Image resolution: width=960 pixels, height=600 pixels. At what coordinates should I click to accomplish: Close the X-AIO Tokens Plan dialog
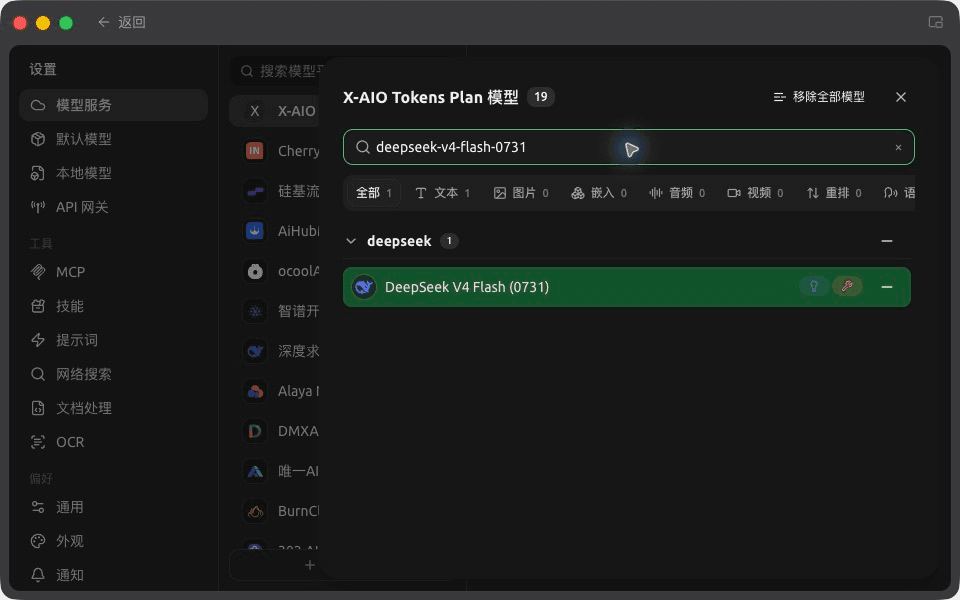click(x=901, y=97)
